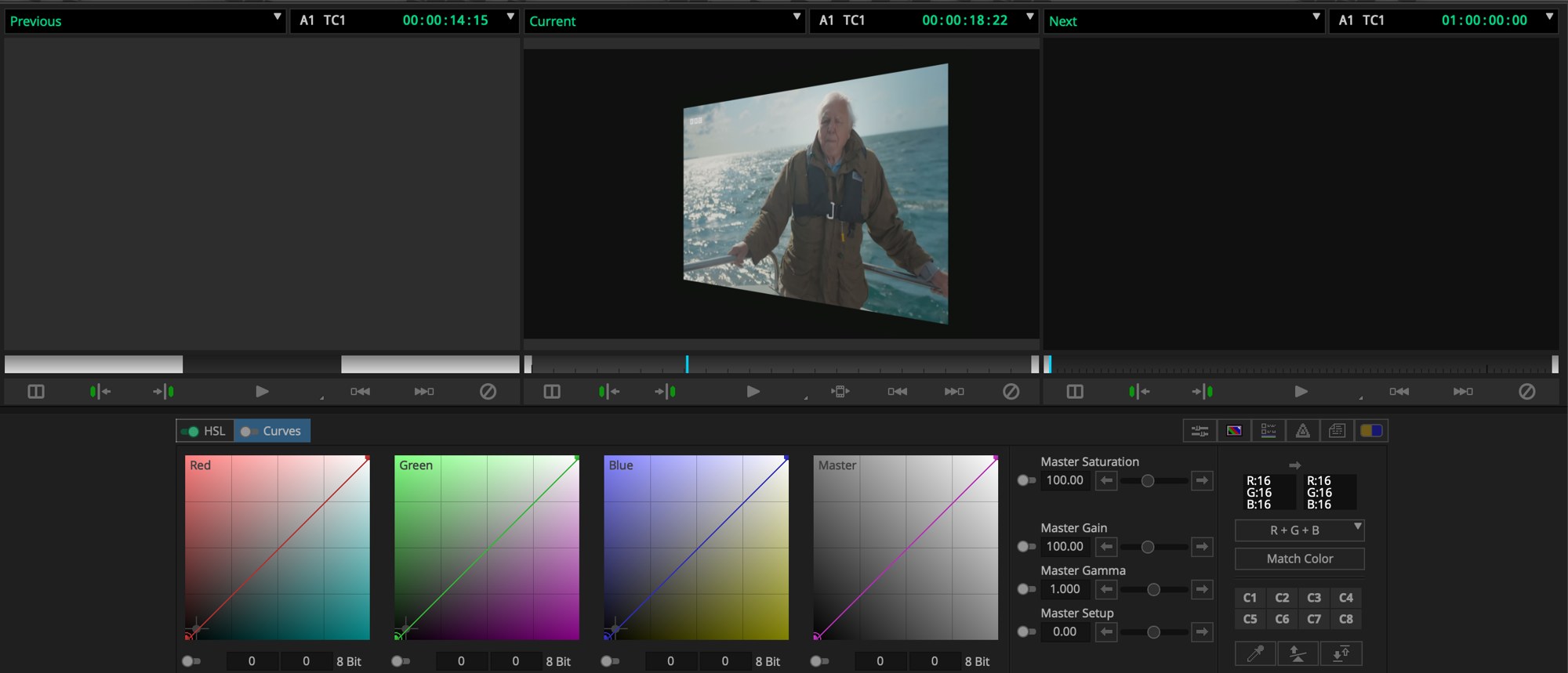Toggle Red curve enable switch

(191, 661)
